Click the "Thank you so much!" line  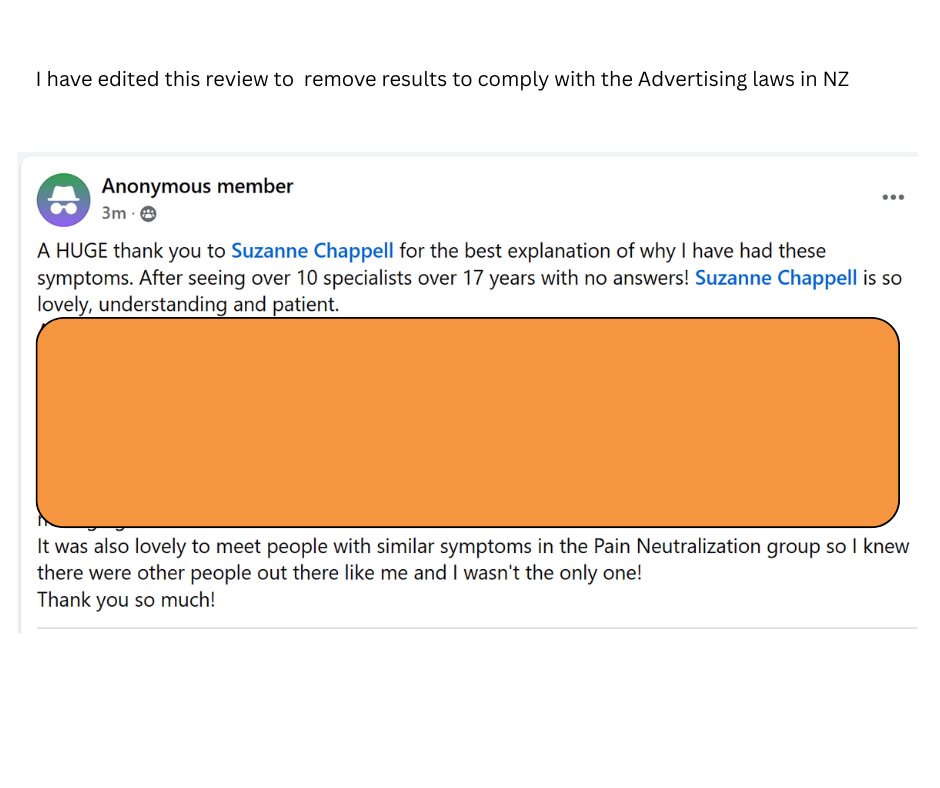(x=126, y=601)
